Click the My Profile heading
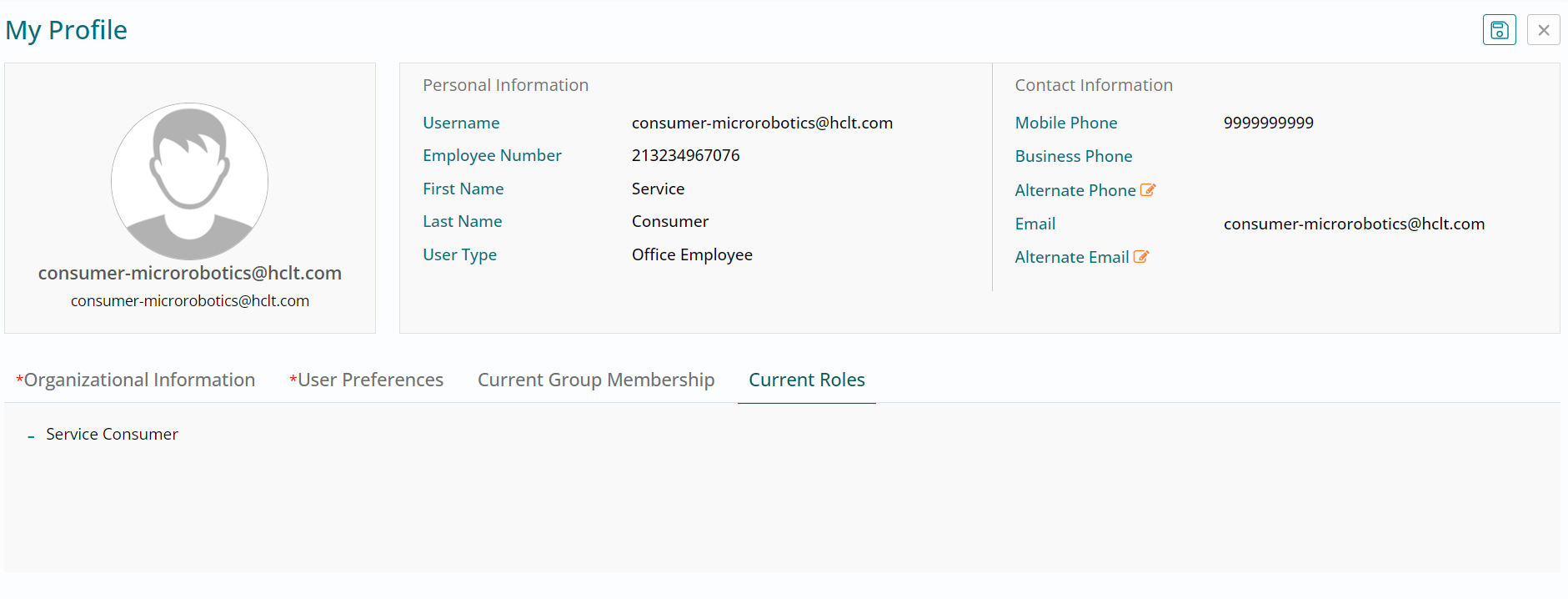This screenshot has width=1568, height=599. pos(67,30)
